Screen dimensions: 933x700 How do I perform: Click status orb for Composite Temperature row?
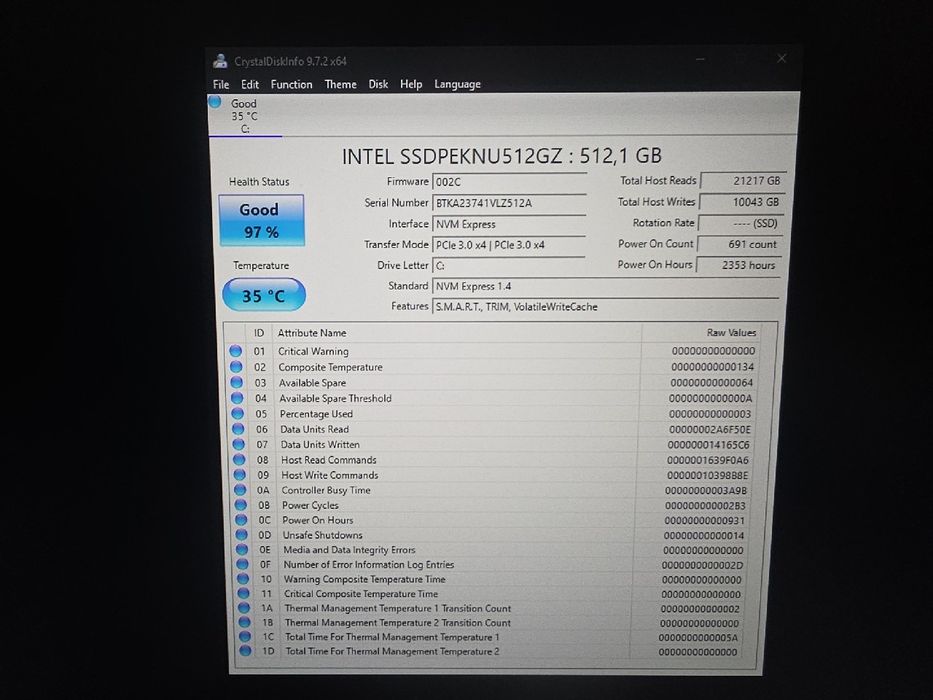[x=236, y=366]
